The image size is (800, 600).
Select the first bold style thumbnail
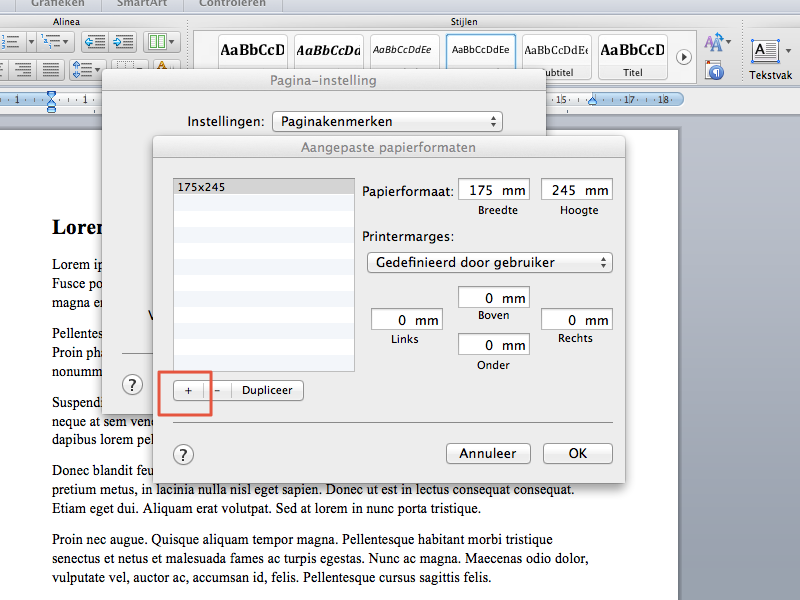(253, 53)
